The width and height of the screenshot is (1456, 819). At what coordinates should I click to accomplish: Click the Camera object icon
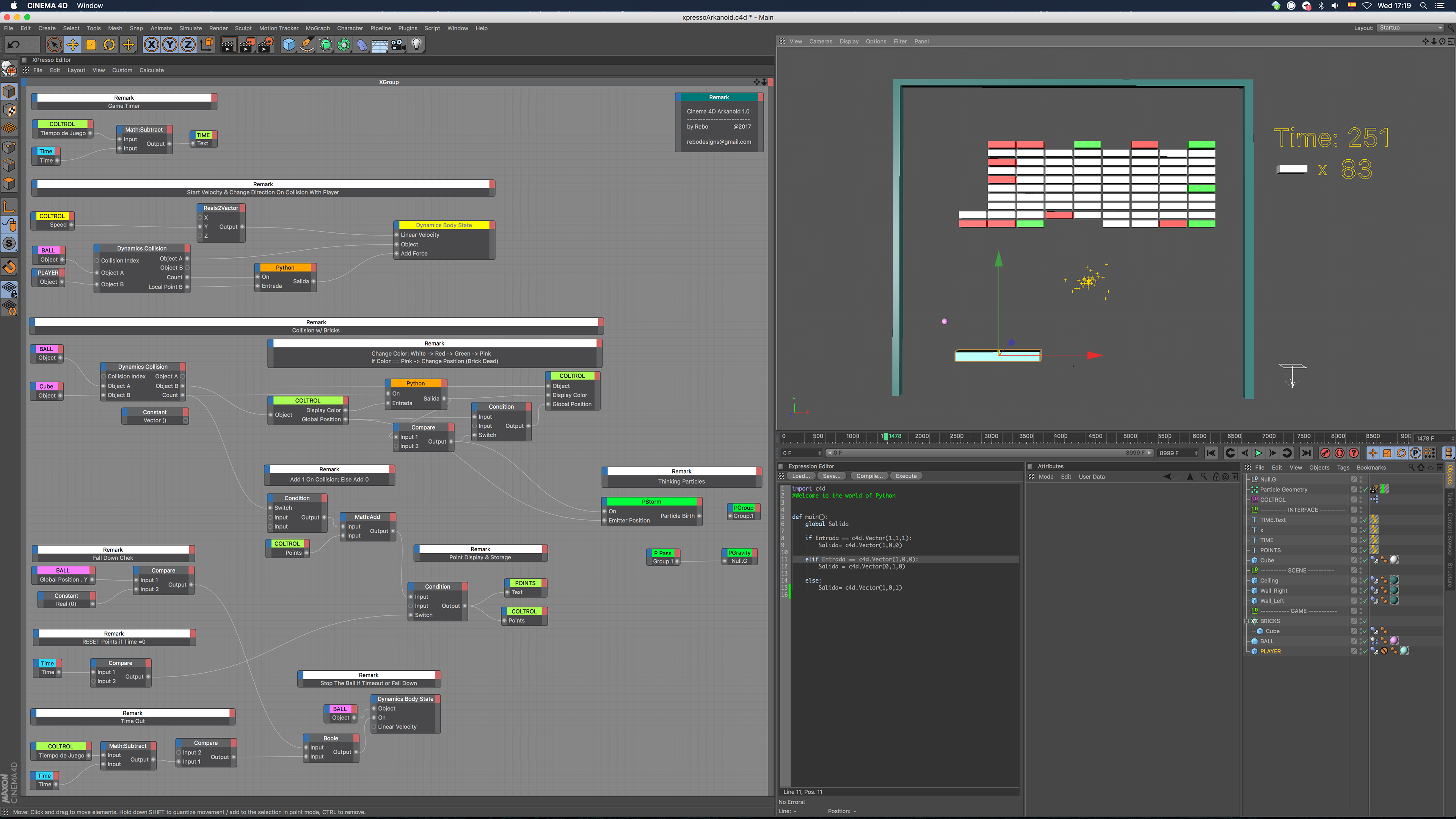398,45
